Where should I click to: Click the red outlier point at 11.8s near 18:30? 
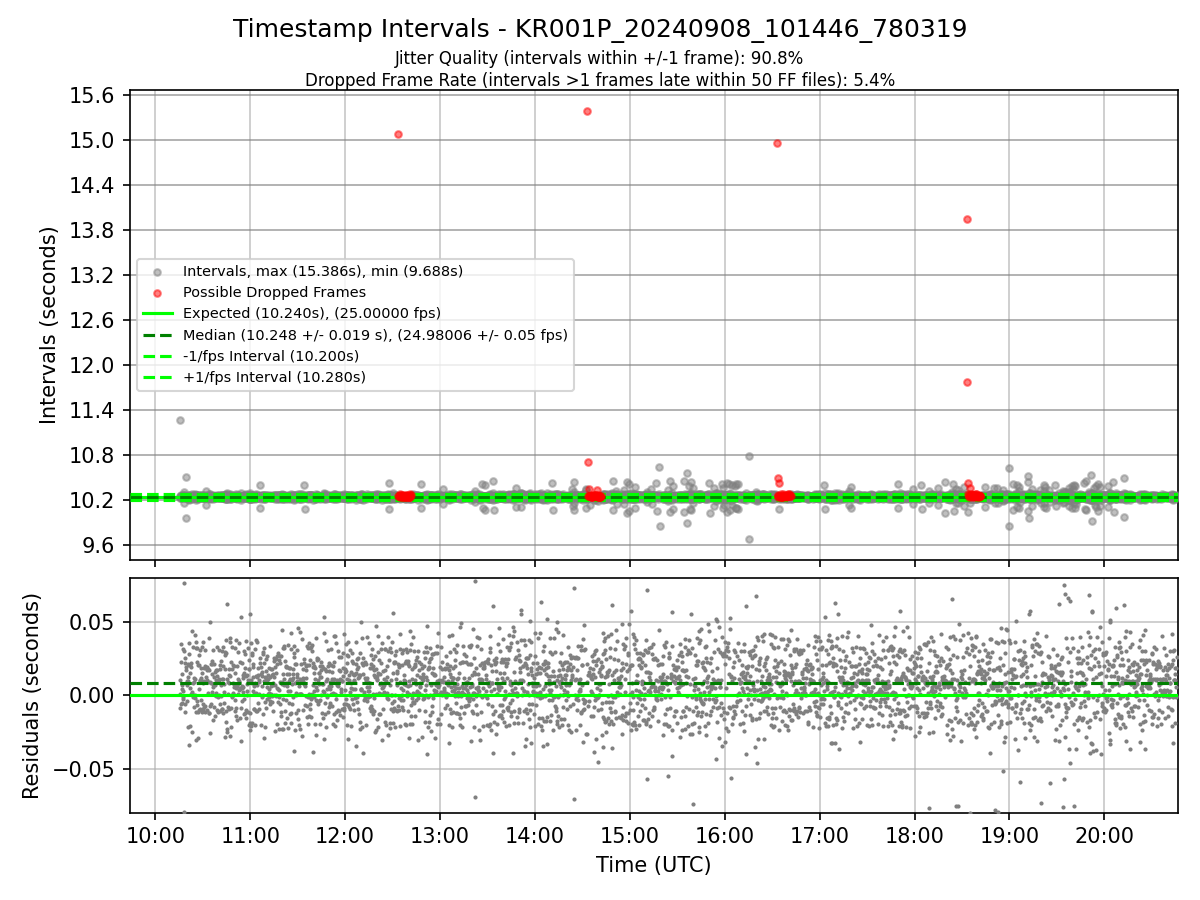pyautogui.click(x=967, y=382)
